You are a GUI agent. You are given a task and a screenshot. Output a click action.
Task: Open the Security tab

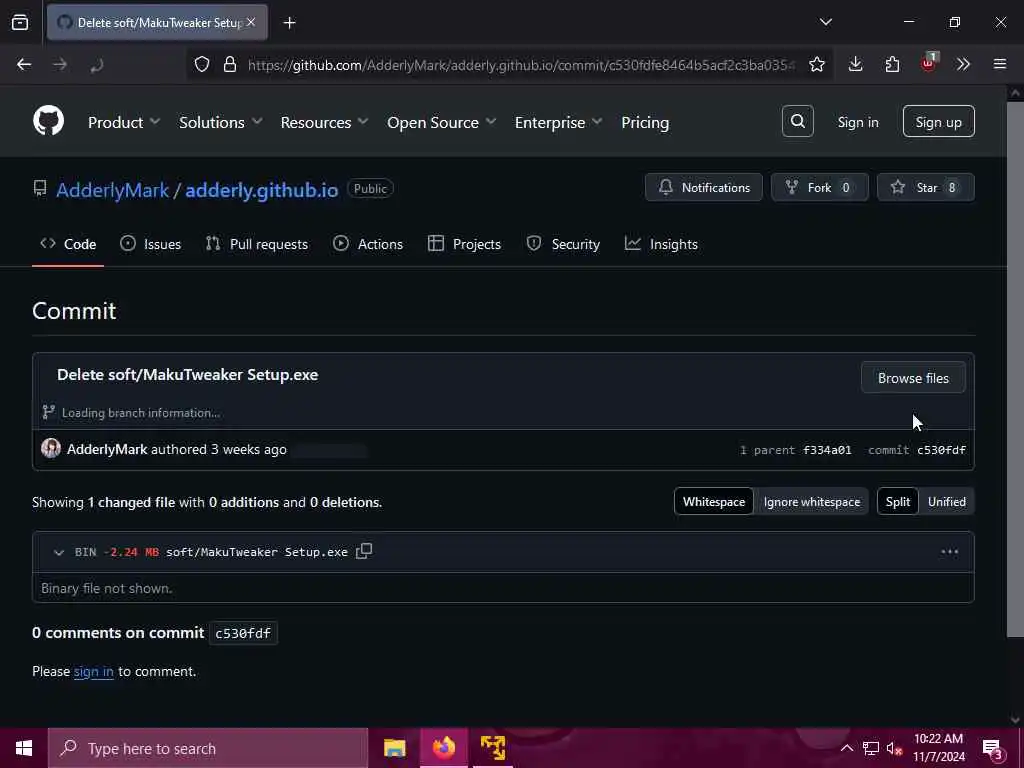pyautogui.click(x=563, y=244)
